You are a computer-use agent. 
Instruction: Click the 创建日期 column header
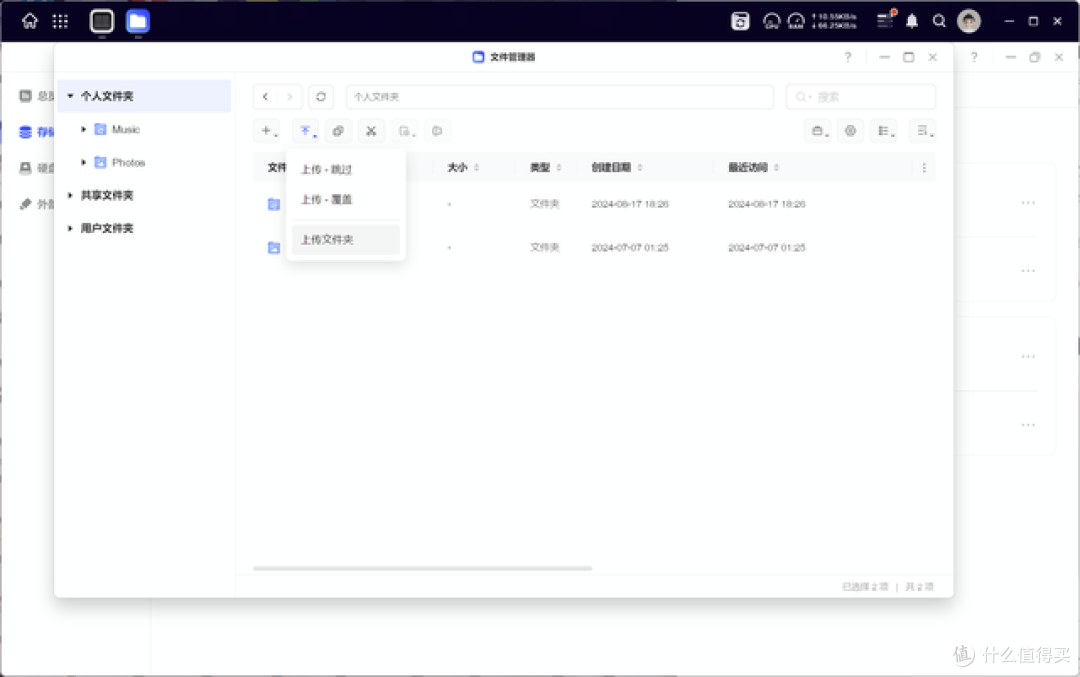pyautogui.click(x=611, y=167)
